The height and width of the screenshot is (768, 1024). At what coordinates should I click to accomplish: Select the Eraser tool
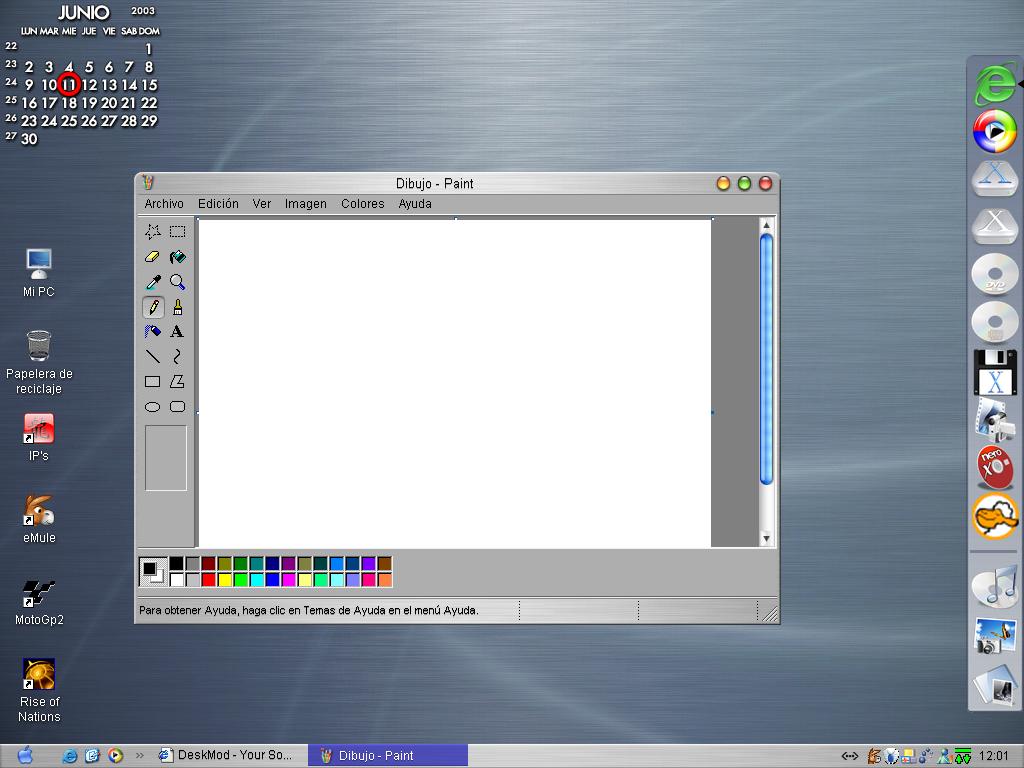pos(152,257)
